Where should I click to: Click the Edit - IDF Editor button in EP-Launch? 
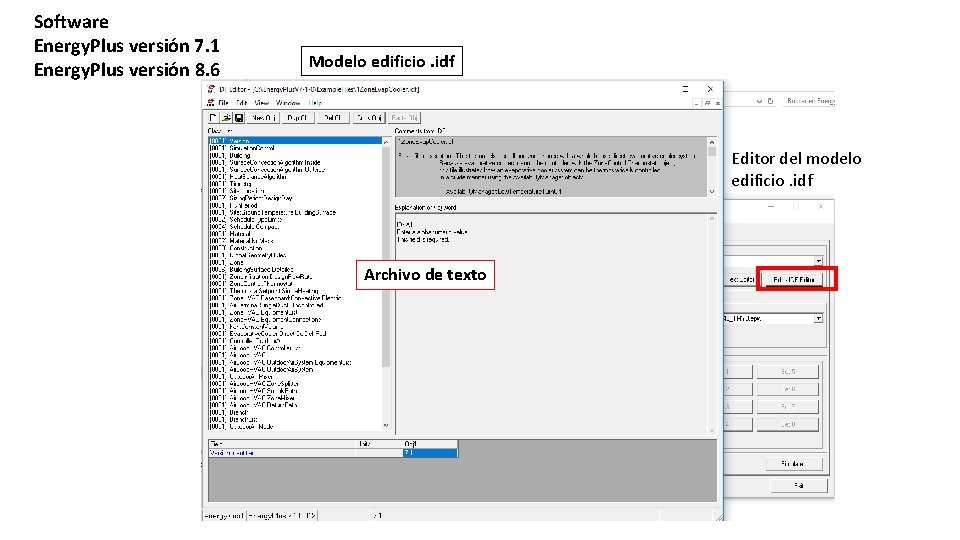793,280
